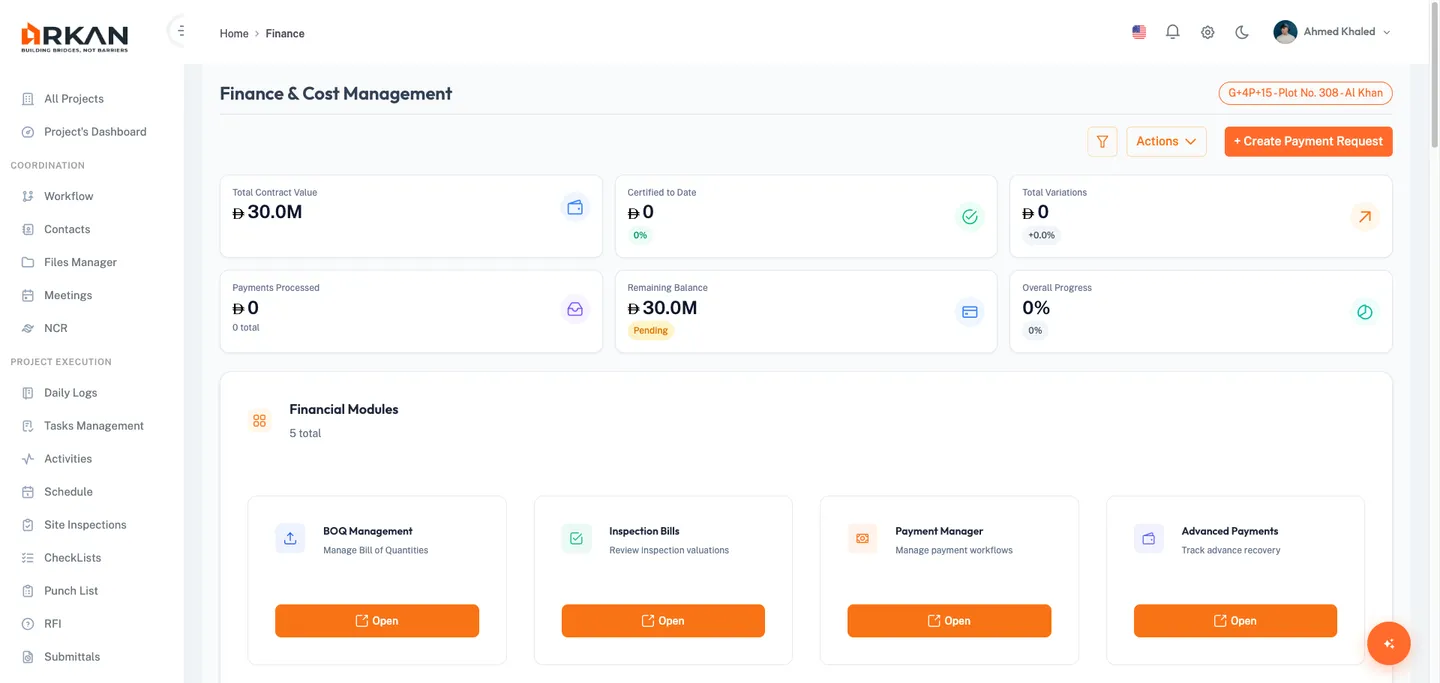Open the BOQ Management module

coord(377,620)
